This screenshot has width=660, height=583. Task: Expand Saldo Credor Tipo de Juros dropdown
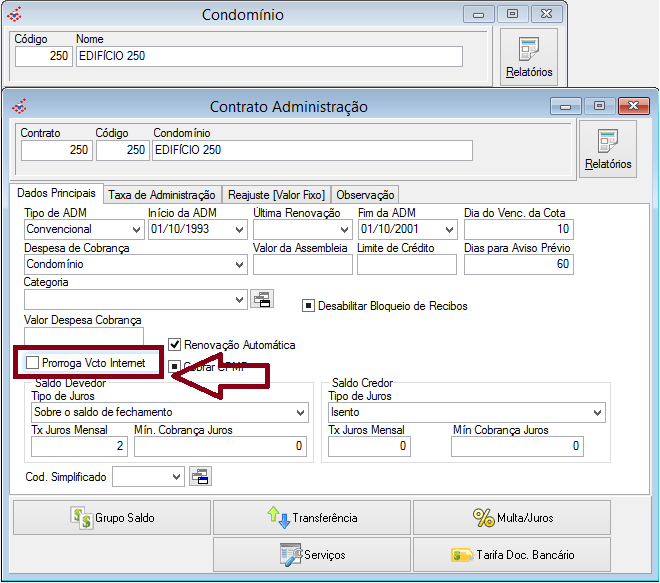(597, 413)
